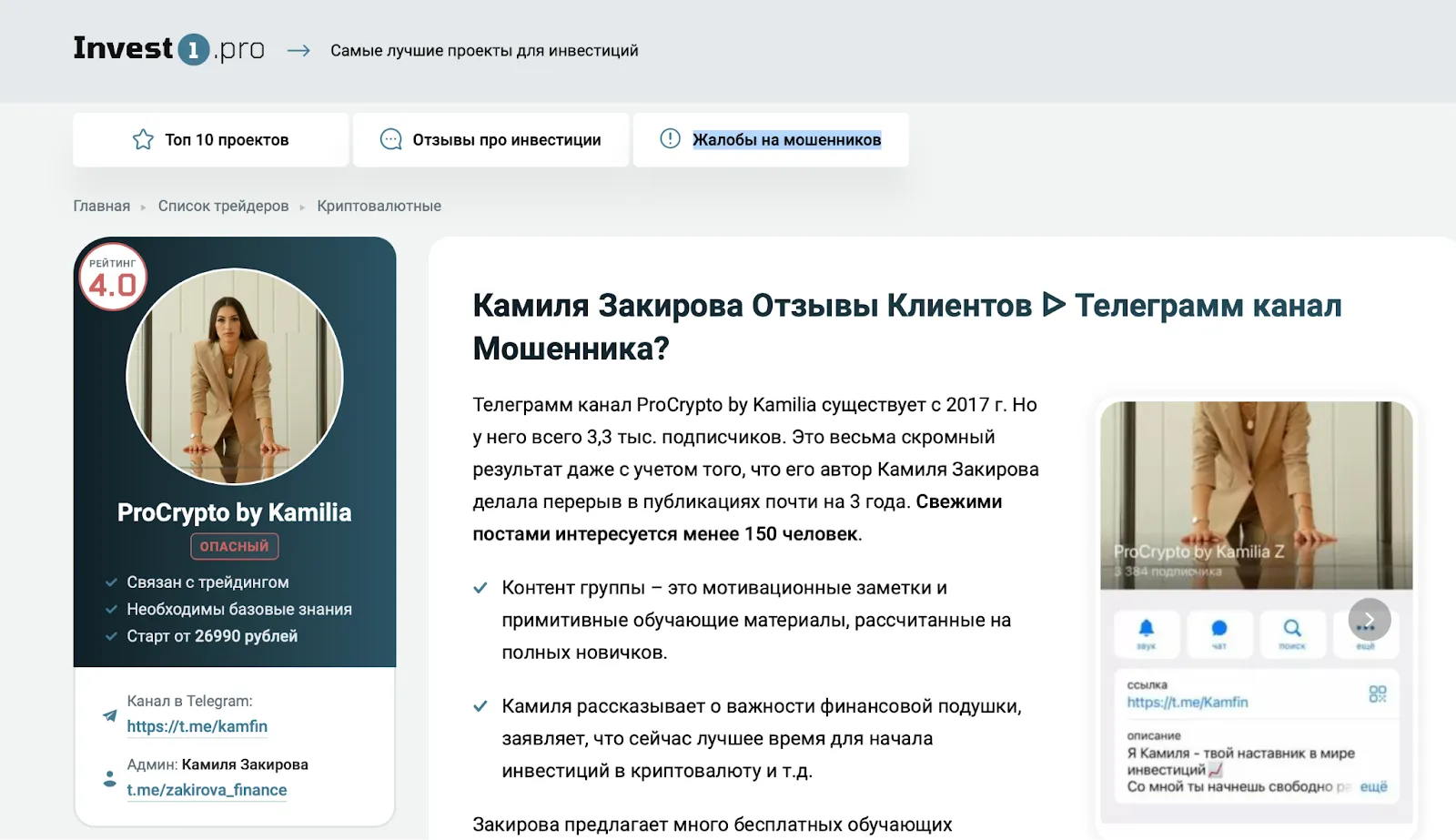Click the search magnifier in Telegram screenshot
The height and width of the screenshot is (840, 1456).
[1292, 633]
